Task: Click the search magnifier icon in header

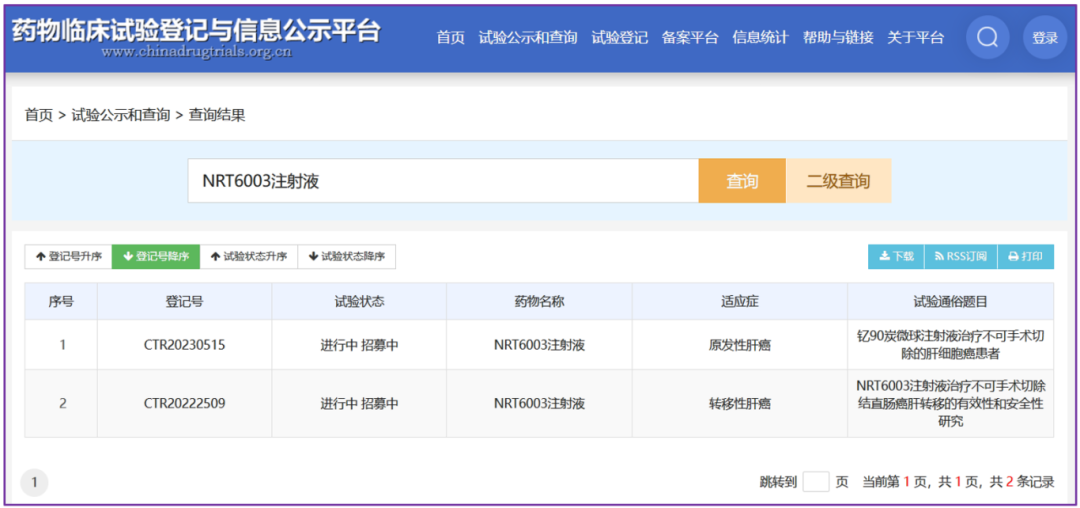Action: point(988,37)
